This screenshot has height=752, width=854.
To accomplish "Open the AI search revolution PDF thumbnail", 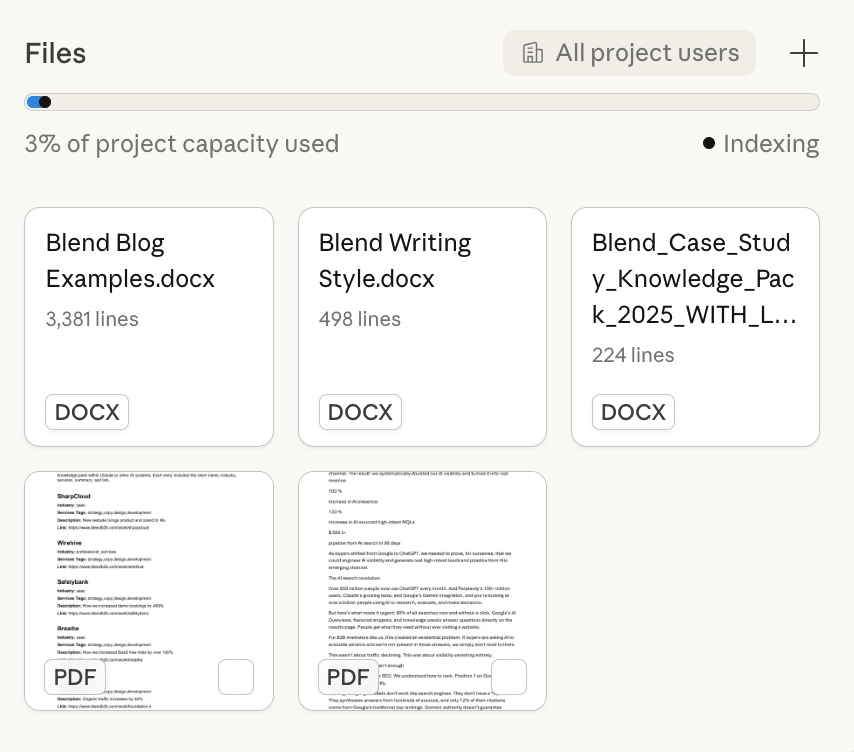I will (422, 570).
